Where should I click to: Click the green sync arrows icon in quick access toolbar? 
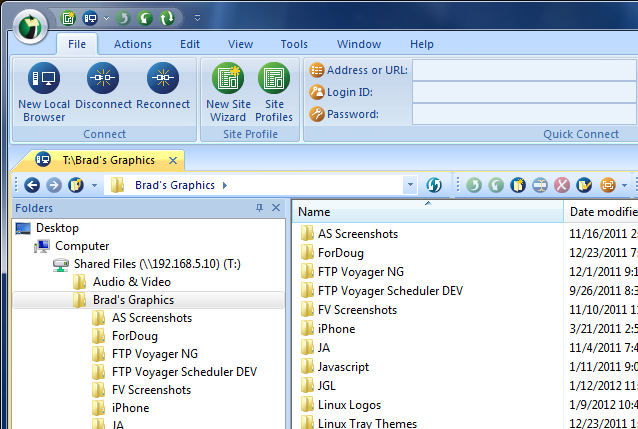[167, 18]
